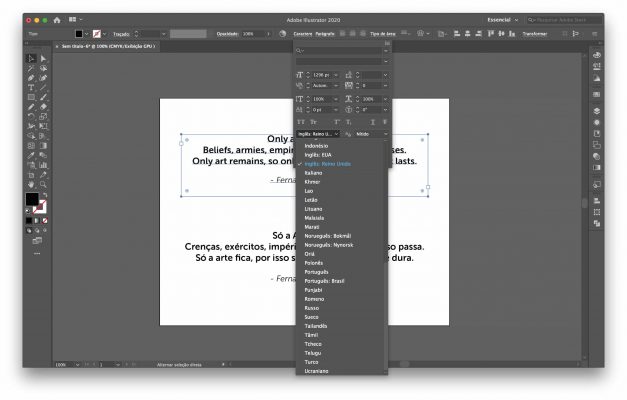
Task: Toggle Underline in Character panel
Action: (373, 122)
